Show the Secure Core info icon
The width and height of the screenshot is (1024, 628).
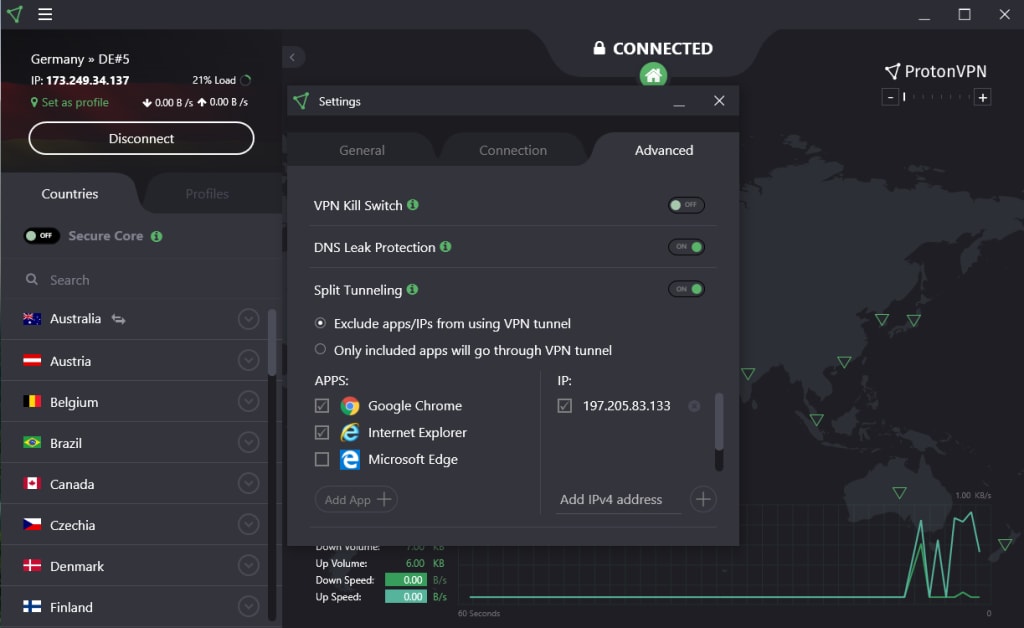pos(157,236)
